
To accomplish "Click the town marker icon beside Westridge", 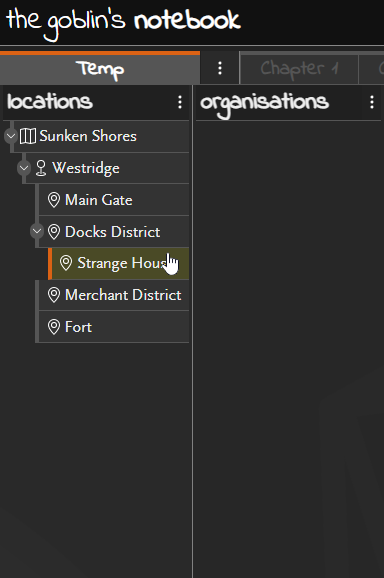I will [x=41, y=168].
